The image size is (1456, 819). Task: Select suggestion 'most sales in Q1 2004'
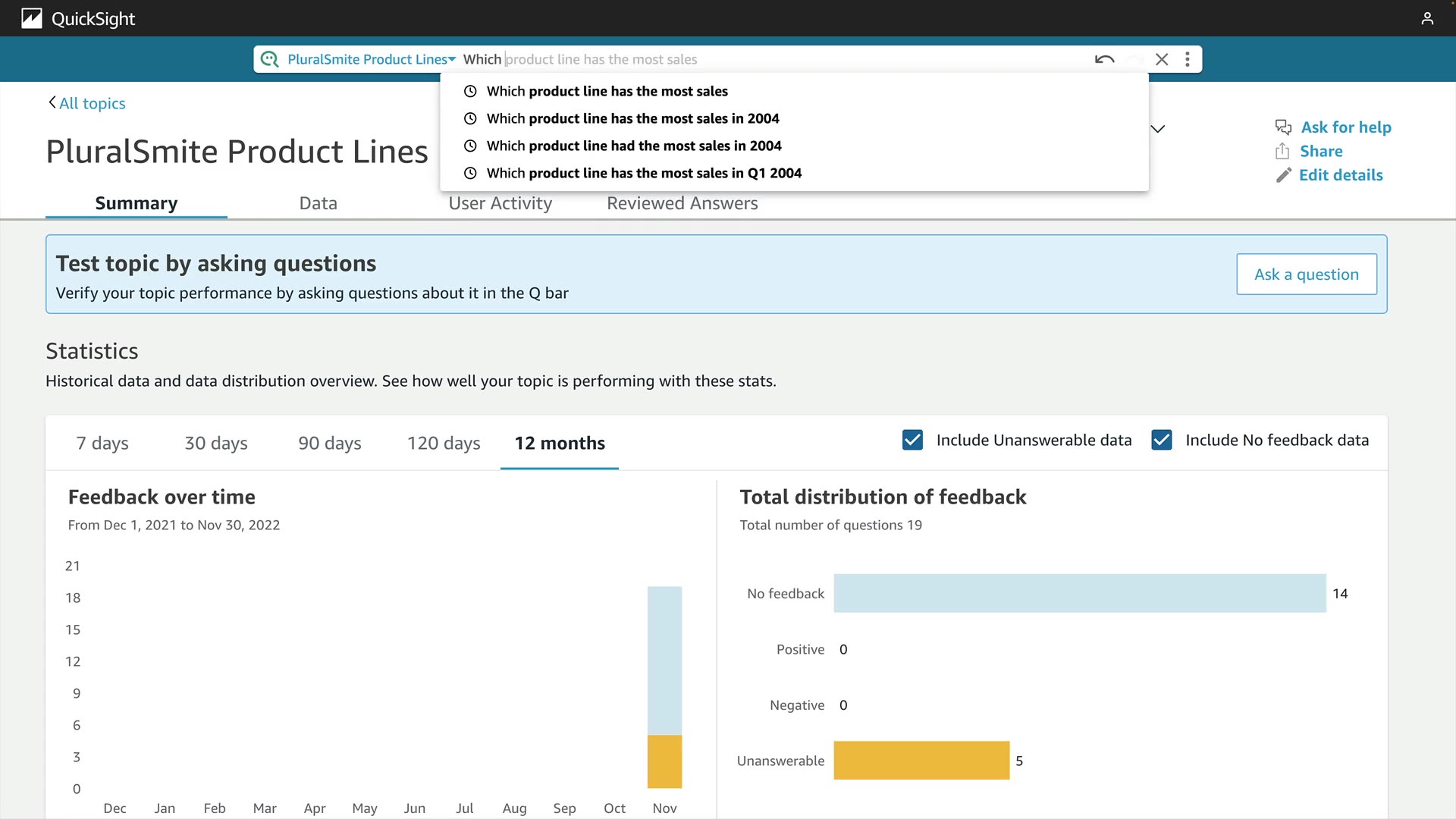[644, 173]
